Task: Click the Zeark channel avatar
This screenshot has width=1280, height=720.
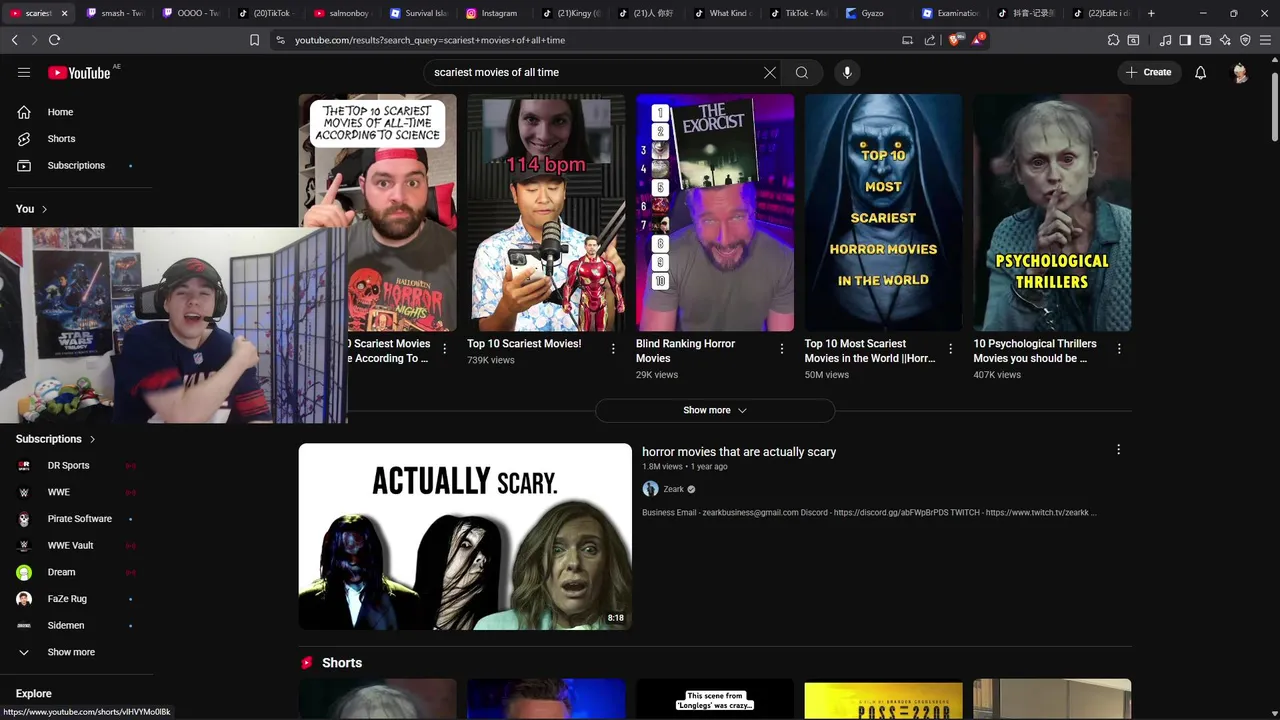Action: click(x=650, y=489)
